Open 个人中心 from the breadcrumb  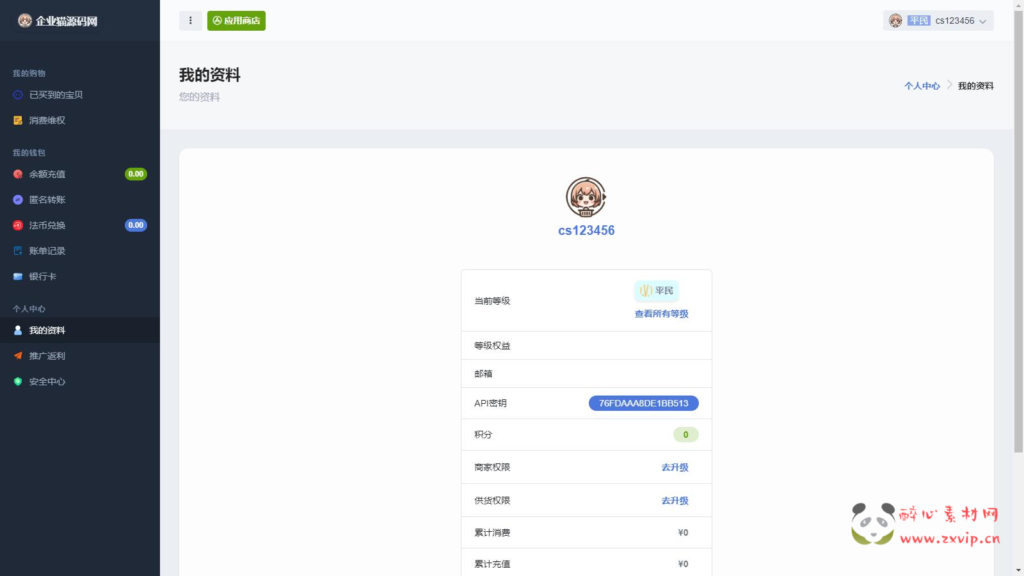pyautogui.click(x=924, y=85)
